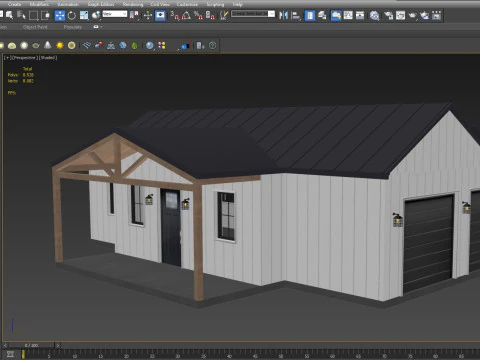Create a Sun light with the yellow sun icon
Image resolution: width=480 pixels, height=360 pixels.
(60, 45)
